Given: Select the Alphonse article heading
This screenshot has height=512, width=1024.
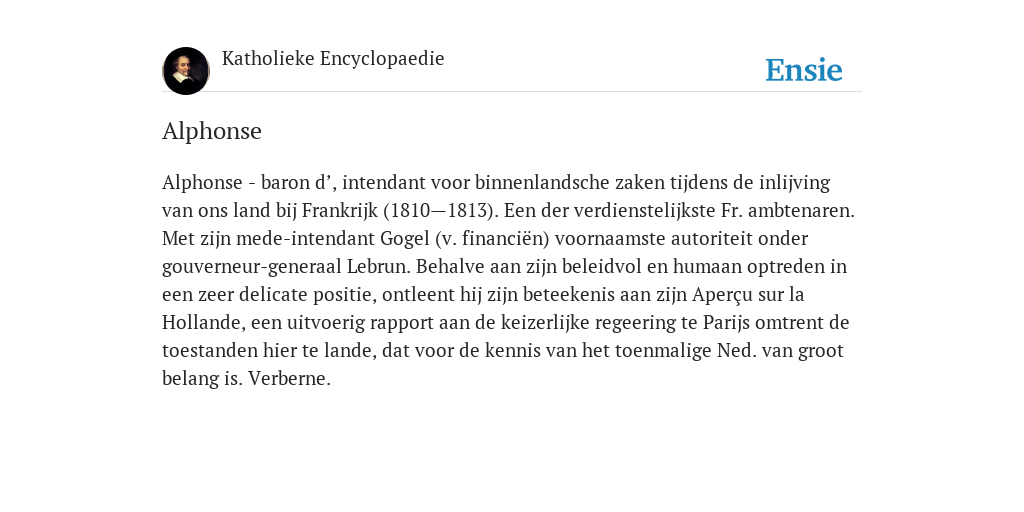Looking at the screenshot, I should click(x=212, y=131).
